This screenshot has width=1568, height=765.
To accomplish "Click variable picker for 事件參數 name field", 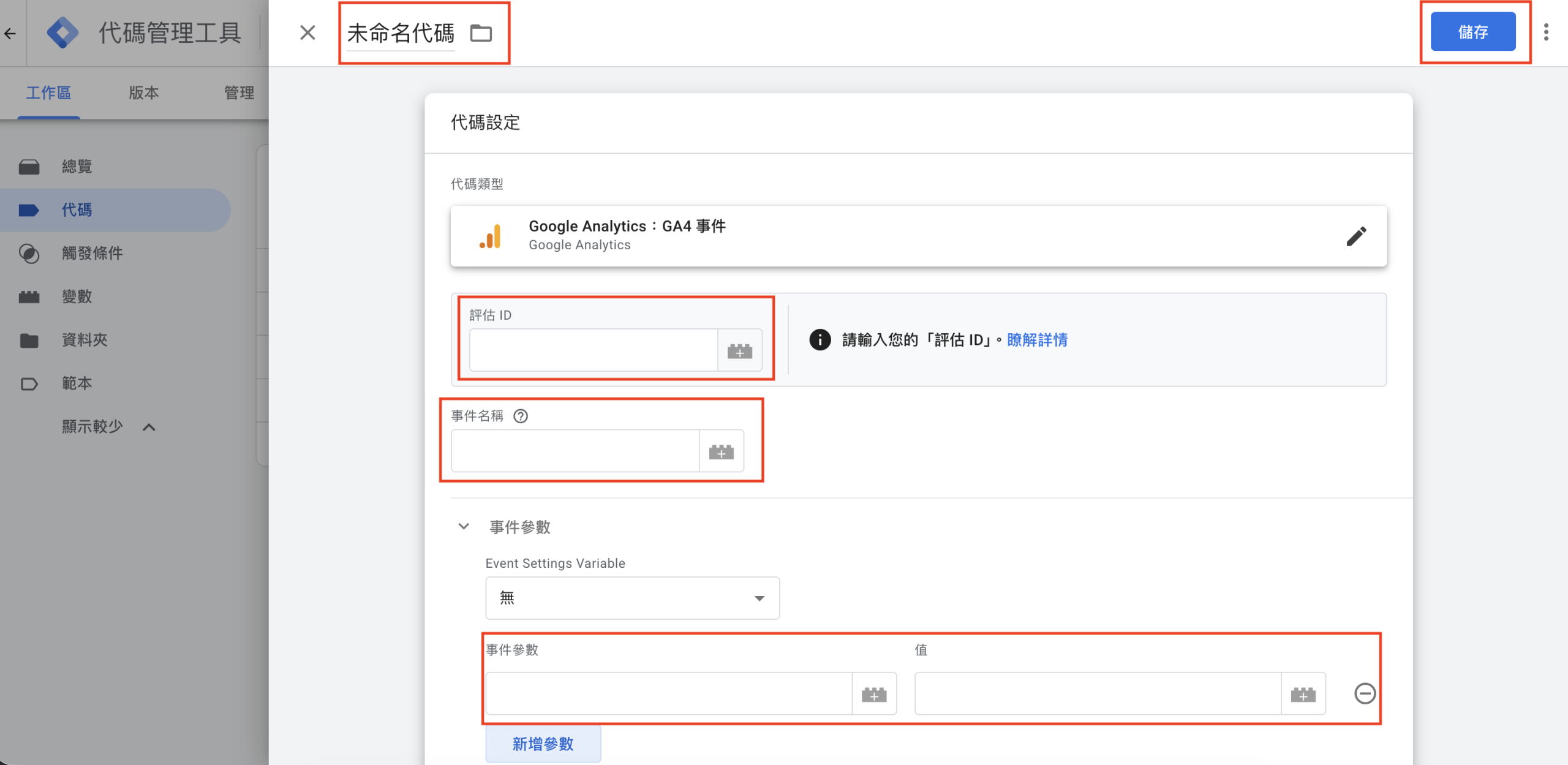I will tap(874, 694).
